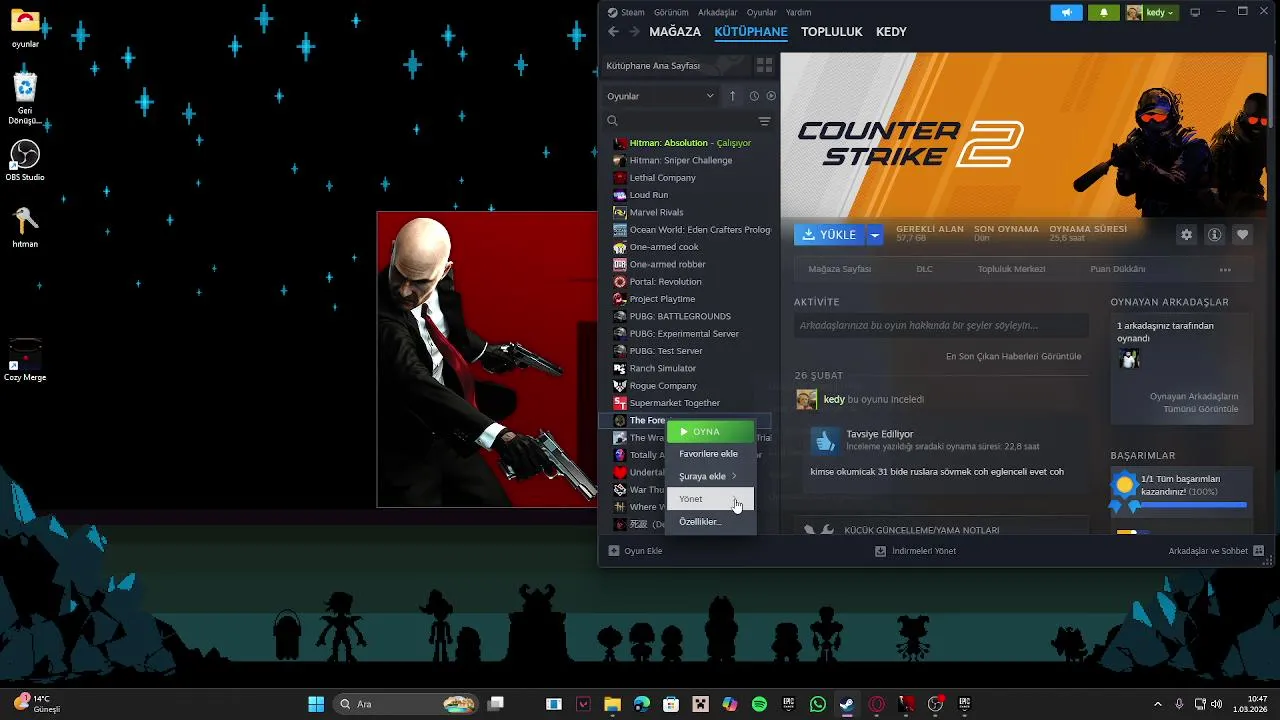1280x720 pixels.
Task: Open the Görünüm menu
Action: (x=671, y=13)
